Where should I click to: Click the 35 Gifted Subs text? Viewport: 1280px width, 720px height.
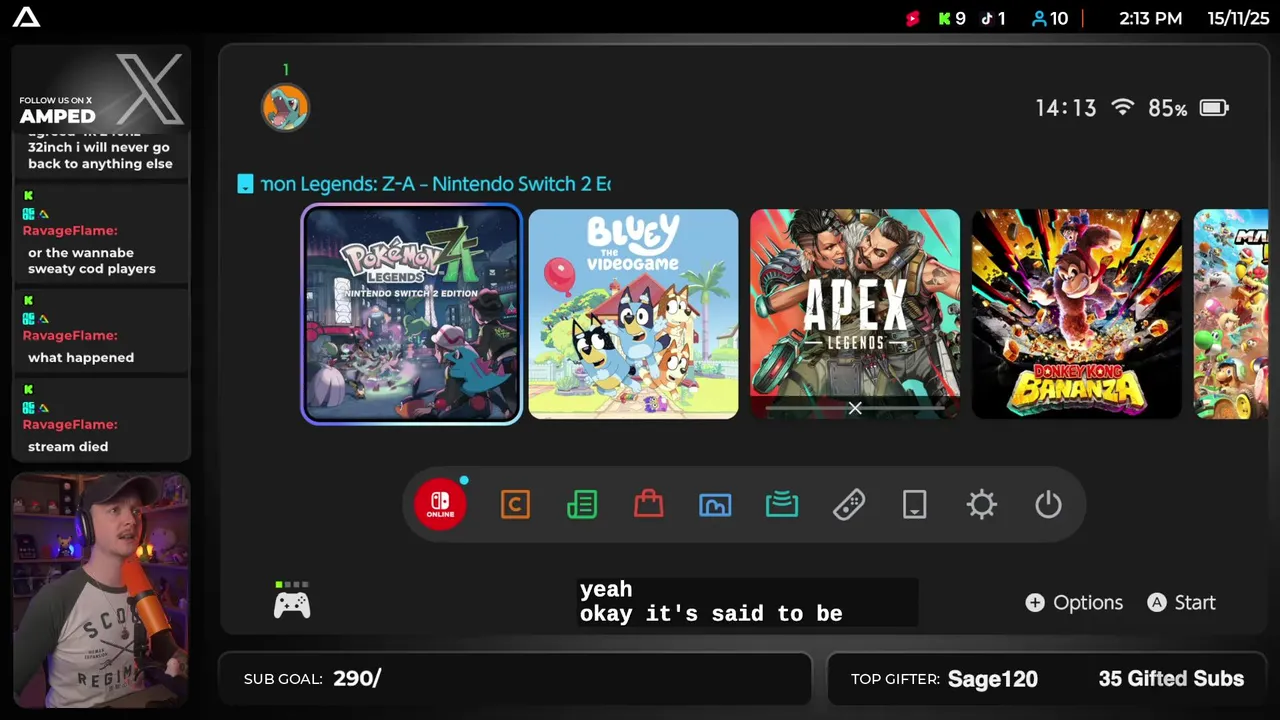point(1171,679)
